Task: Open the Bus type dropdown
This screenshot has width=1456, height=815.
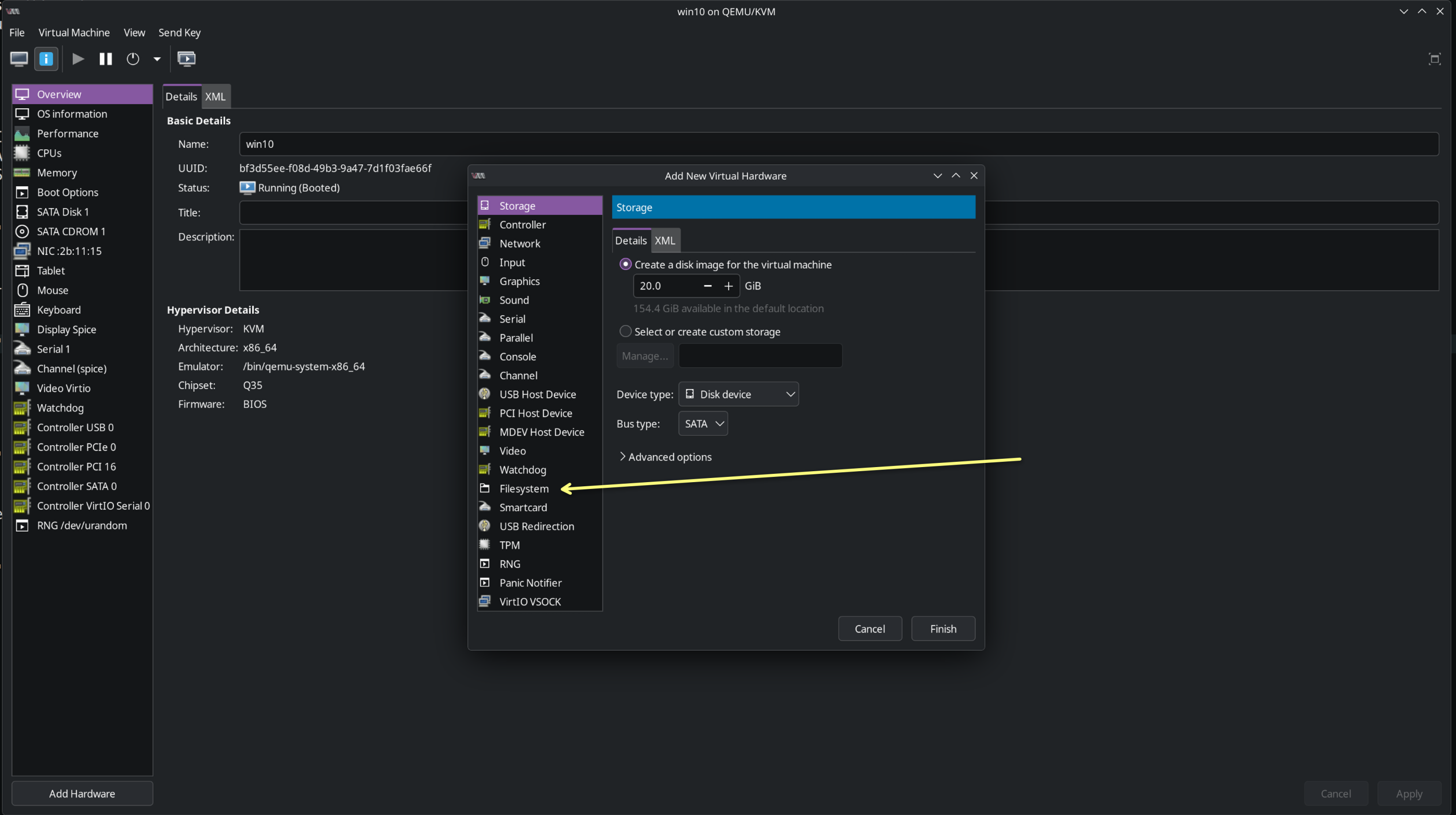Action: click(x=703, y=423)
